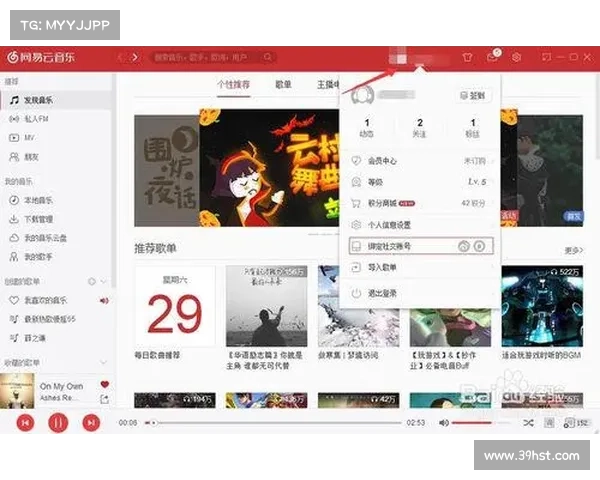Collapse the 创建的歌单 section
The width and height of the screenshot is (600, 480).
[x=104, y=281]
